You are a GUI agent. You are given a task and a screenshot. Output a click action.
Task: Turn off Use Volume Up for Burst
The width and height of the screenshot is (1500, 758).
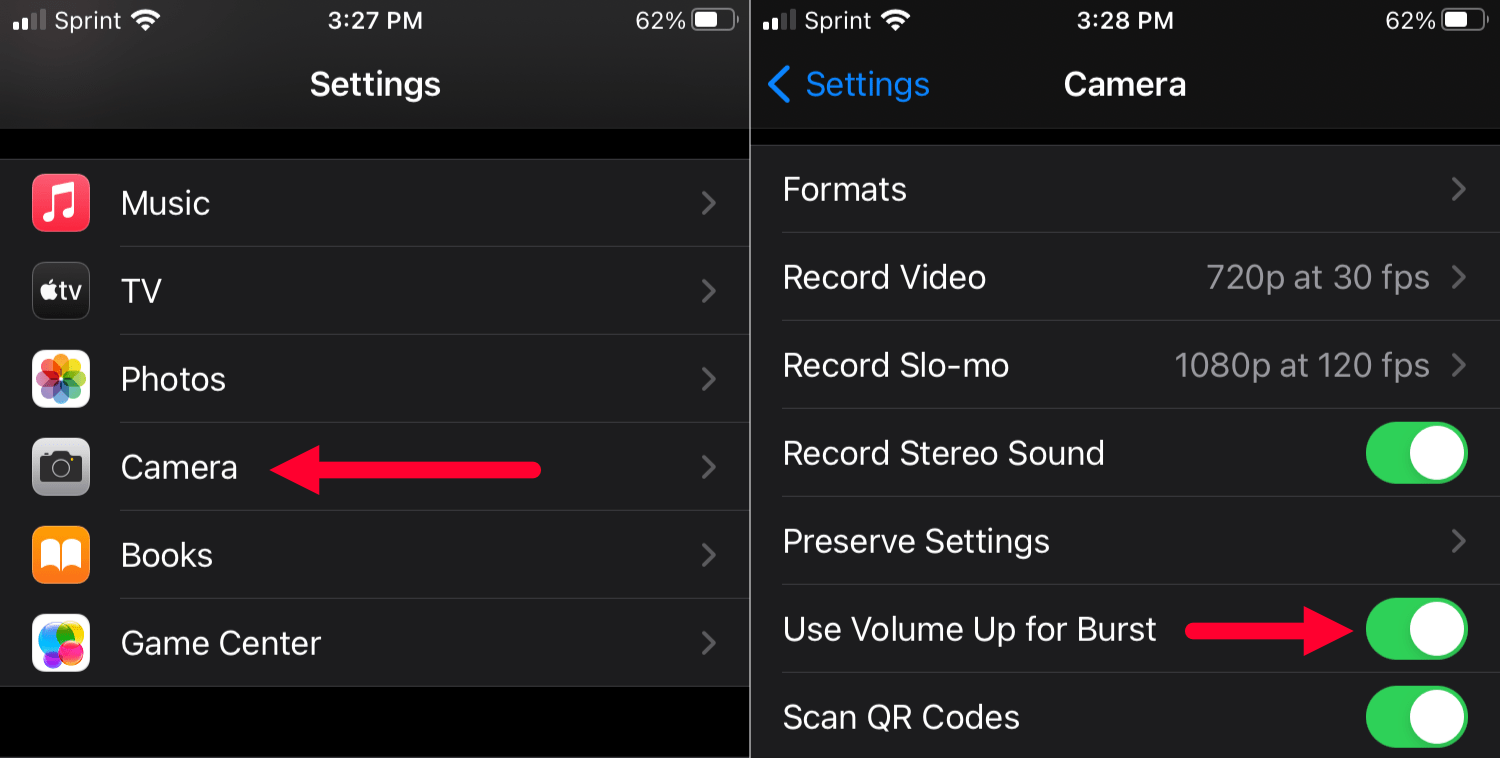click(x=1417, y=629)
